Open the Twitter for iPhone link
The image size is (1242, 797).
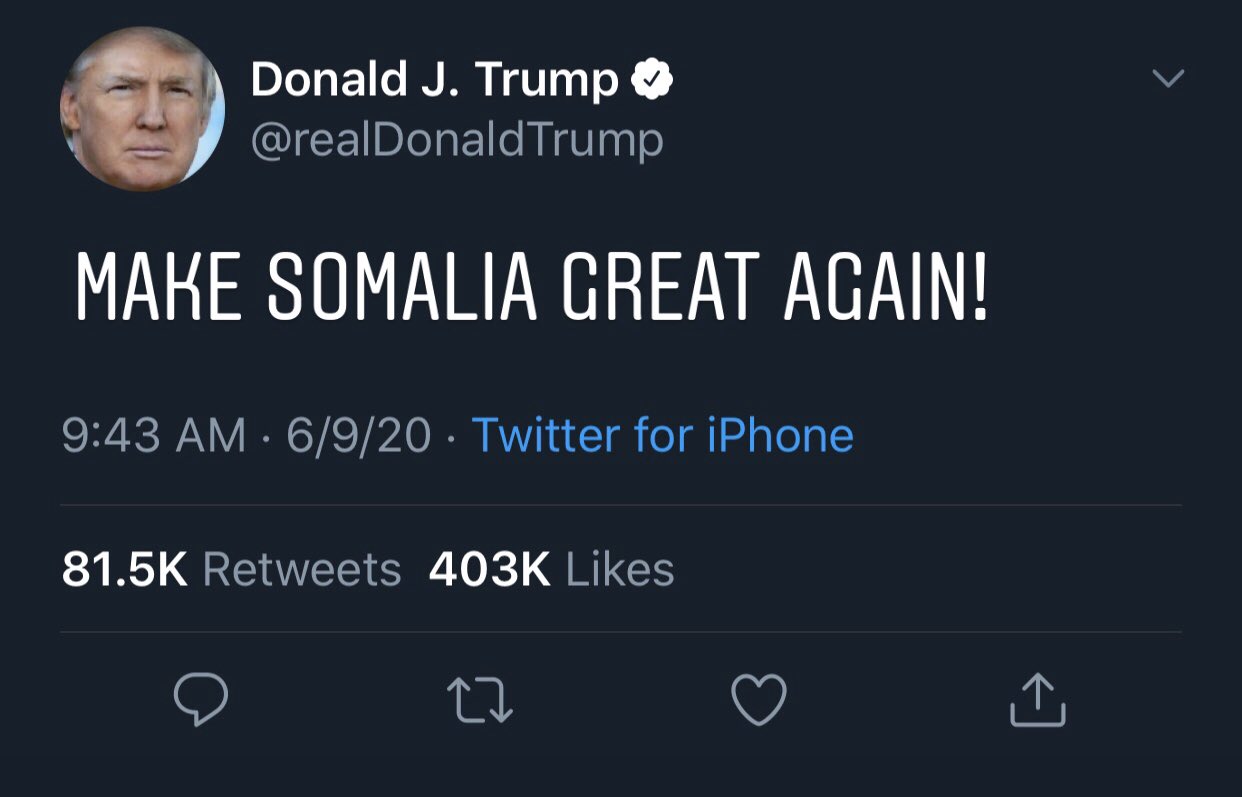[x=662, y=435]
